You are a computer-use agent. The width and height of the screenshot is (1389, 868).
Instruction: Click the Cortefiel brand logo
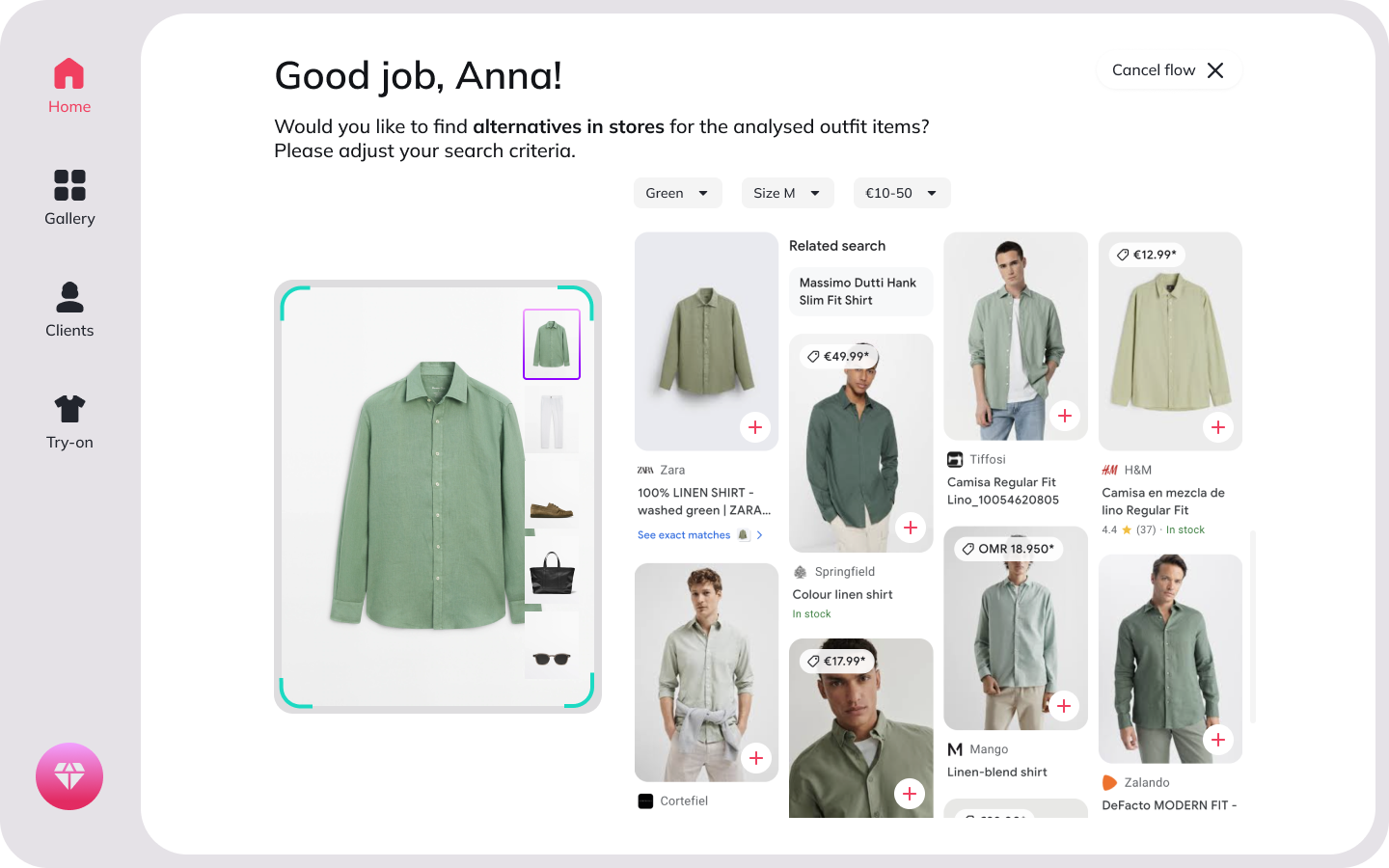pyautogui.click(x=646, y=801)
